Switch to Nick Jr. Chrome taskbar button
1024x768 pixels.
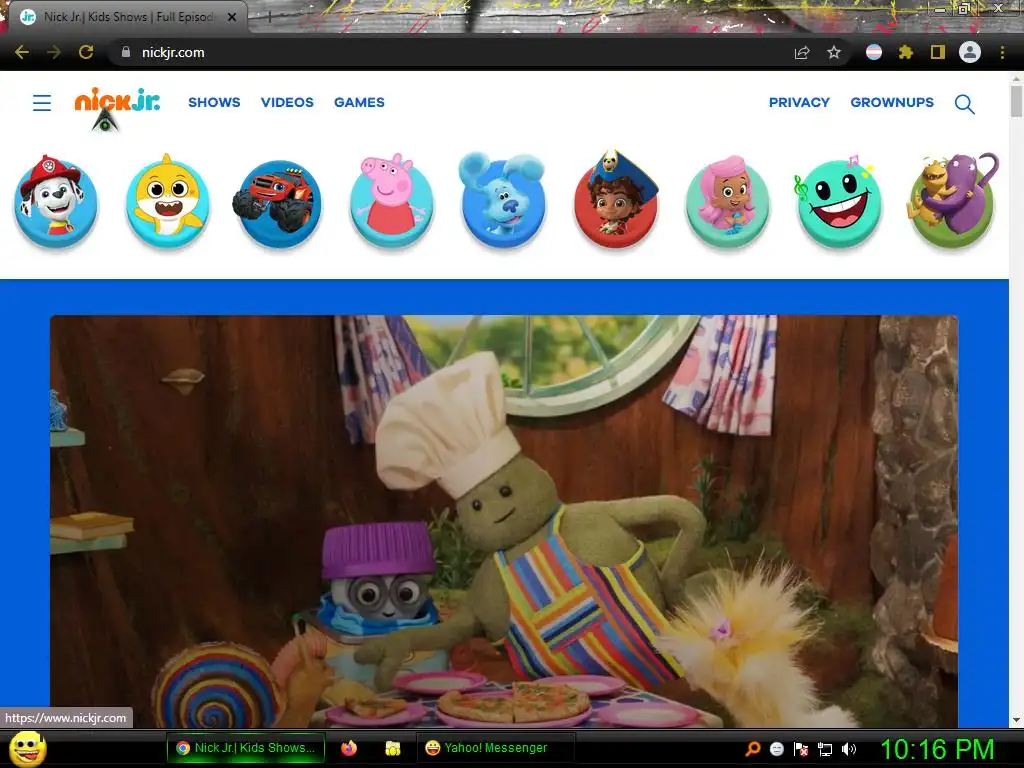tap(246, 748)
